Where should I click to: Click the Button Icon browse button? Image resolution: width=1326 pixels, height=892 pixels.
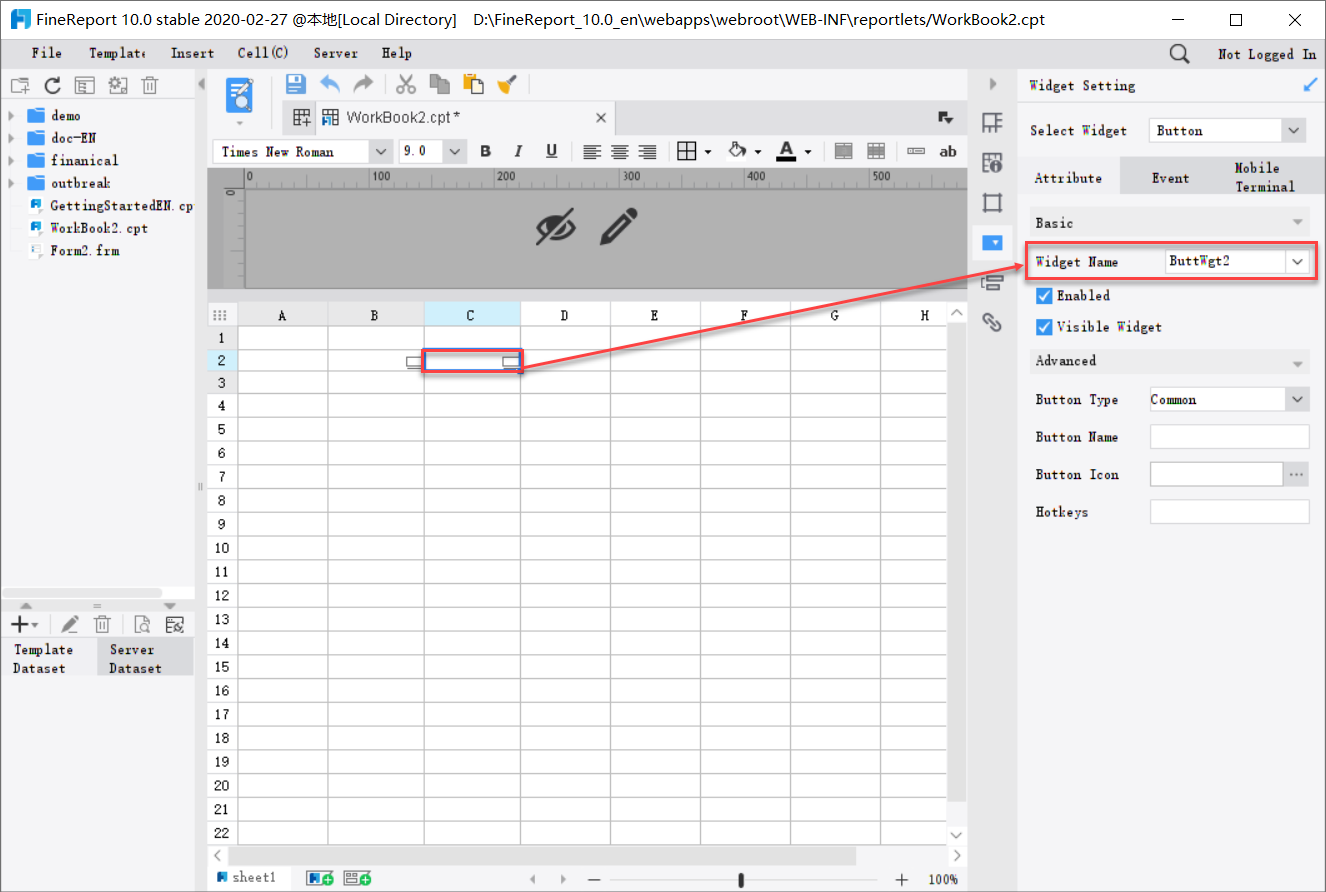1297,474
